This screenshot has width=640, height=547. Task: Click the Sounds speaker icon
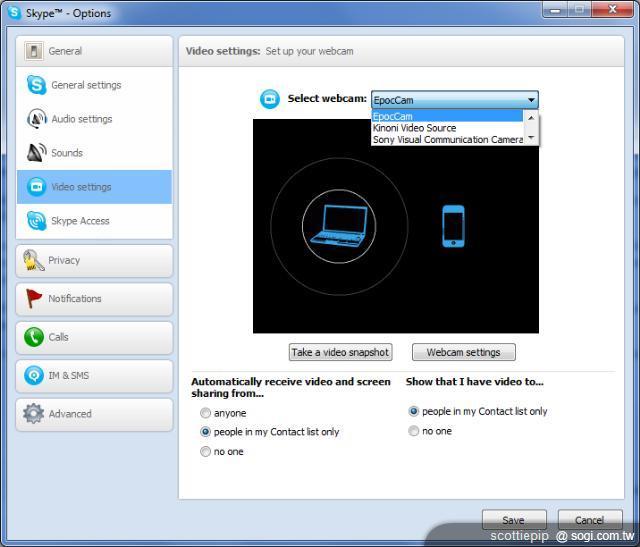pyautogui.click(x=36, y=153)
